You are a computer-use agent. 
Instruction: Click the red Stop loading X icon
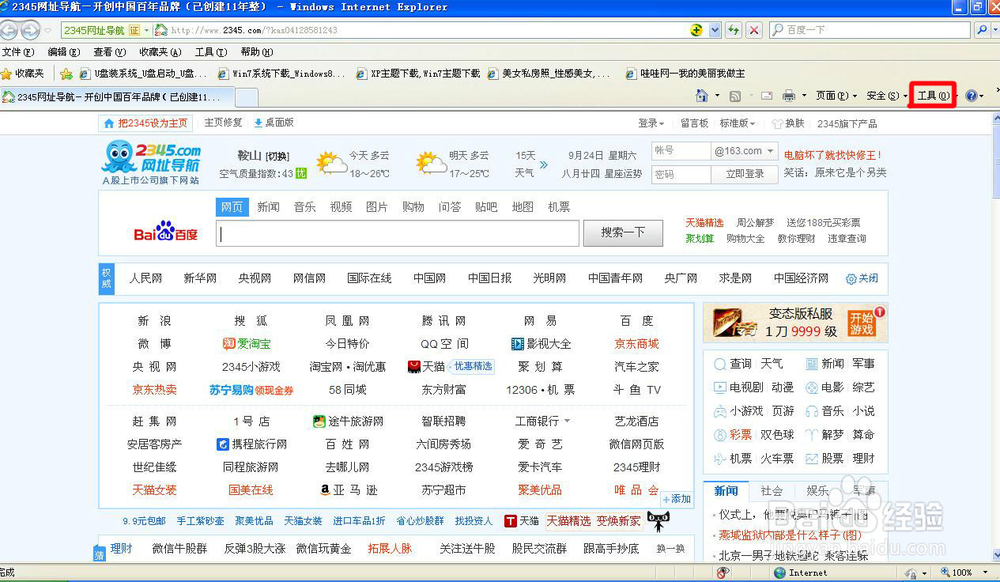pyautogui.click(x=754, y=30)
